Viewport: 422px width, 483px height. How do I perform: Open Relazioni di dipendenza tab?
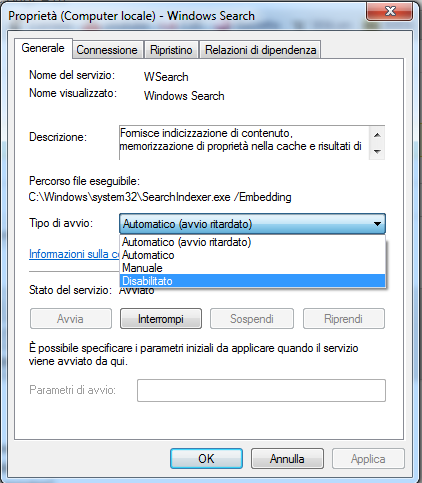(260, 50)
